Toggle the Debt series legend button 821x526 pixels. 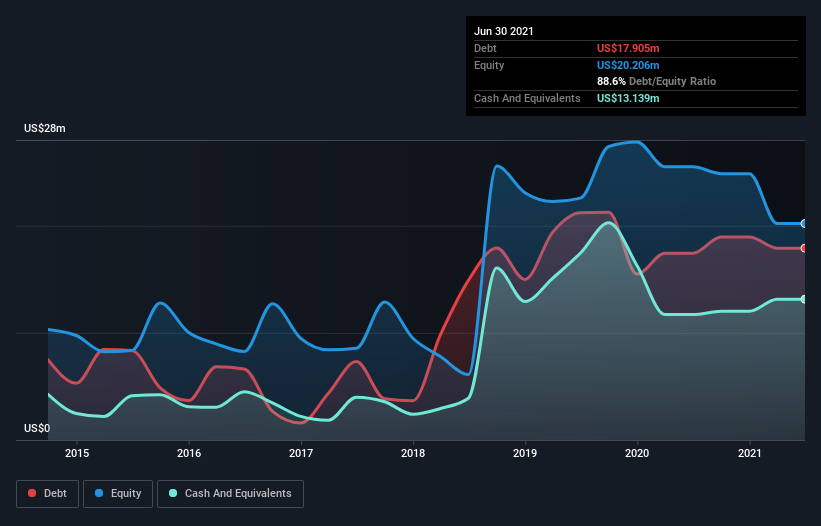pos(47,494)
